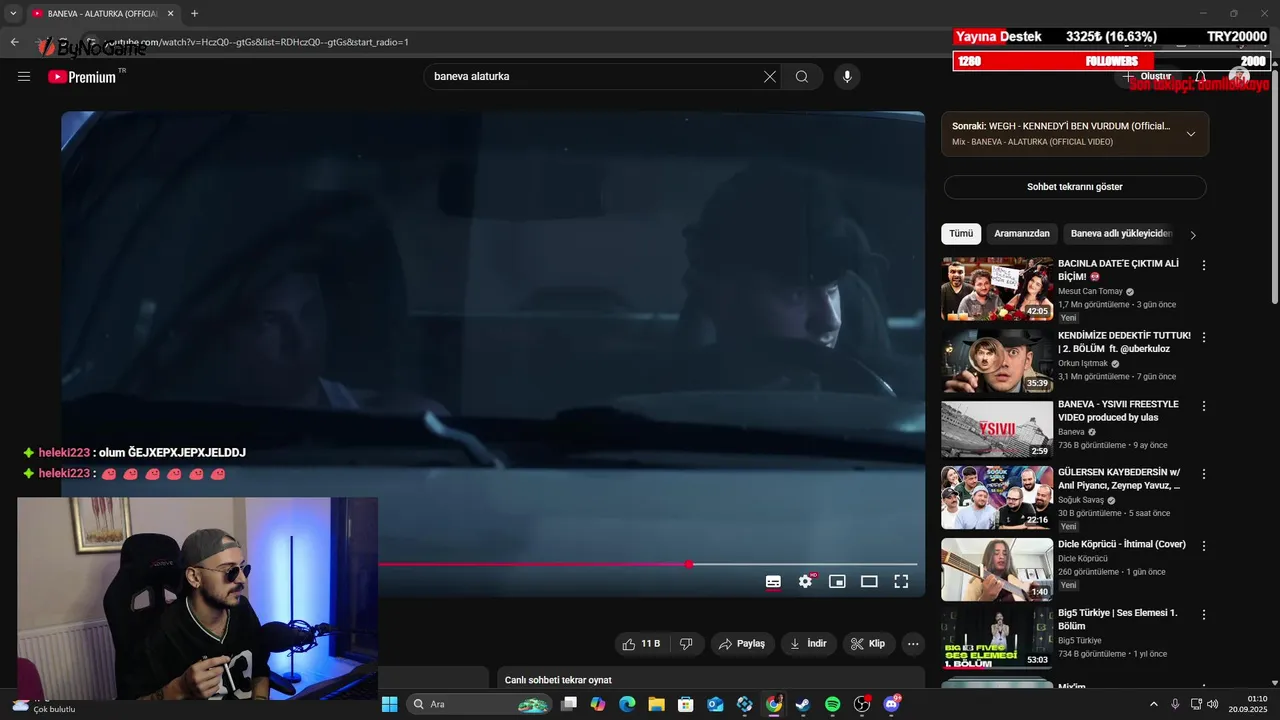
Task: Visit Orkun Işıtmak channel
Action: tap(1083, 364)
